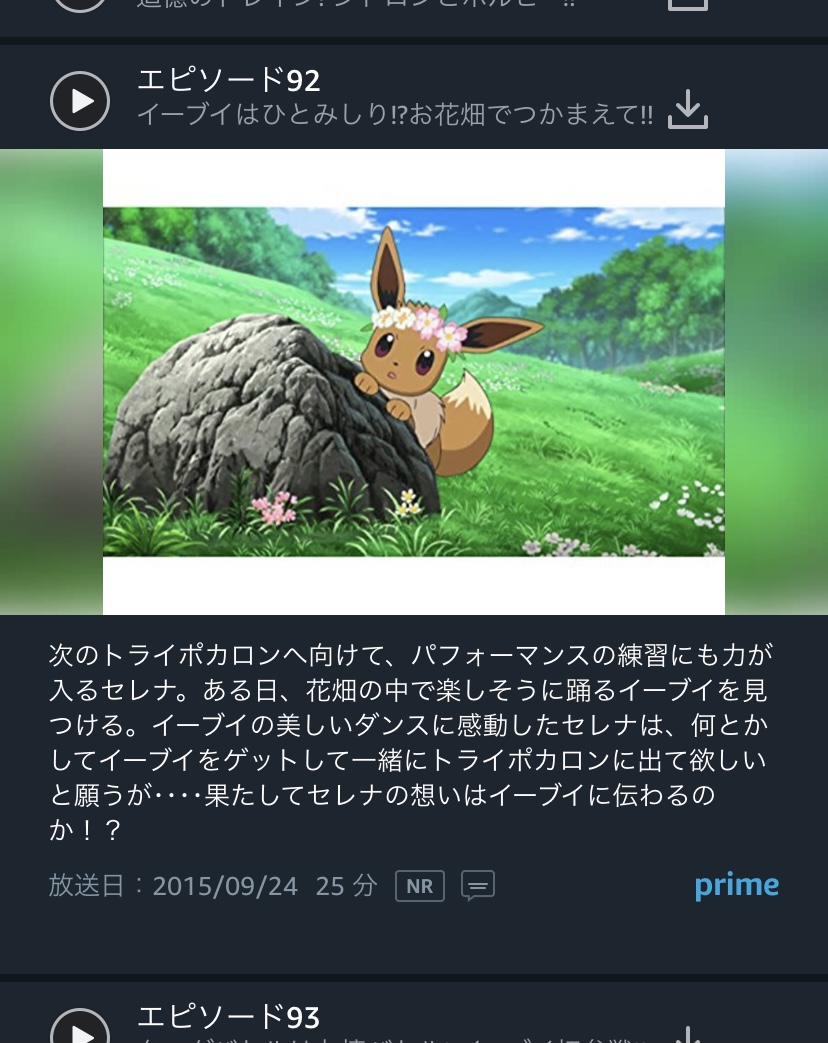Screen dimensions: 828x1043
Task: Tap the blurred green area left of thumbnail
Action: coord(51,382)
